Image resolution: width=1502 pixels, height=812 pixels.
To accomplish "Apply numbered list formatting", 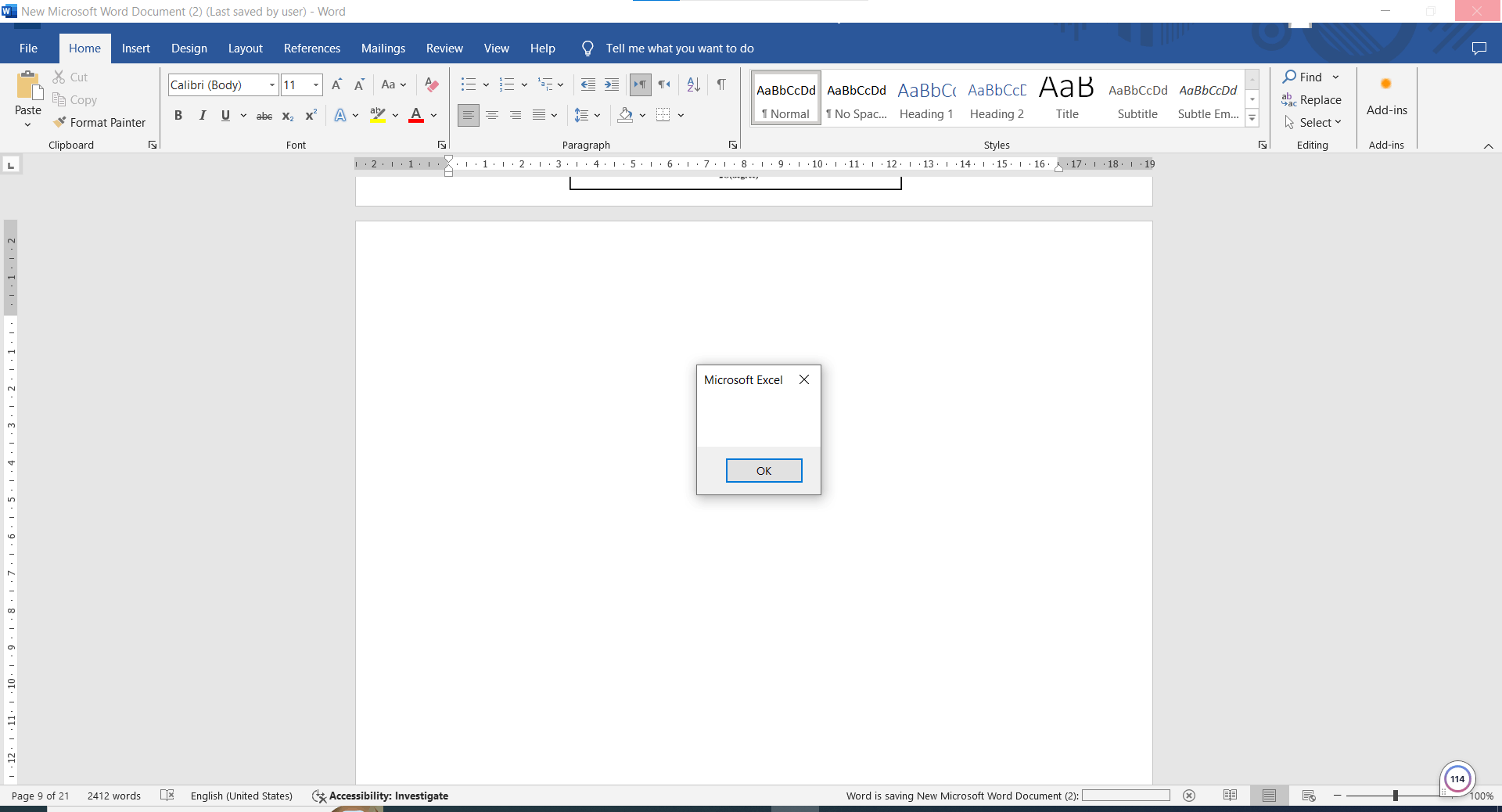I will (507, 84).
